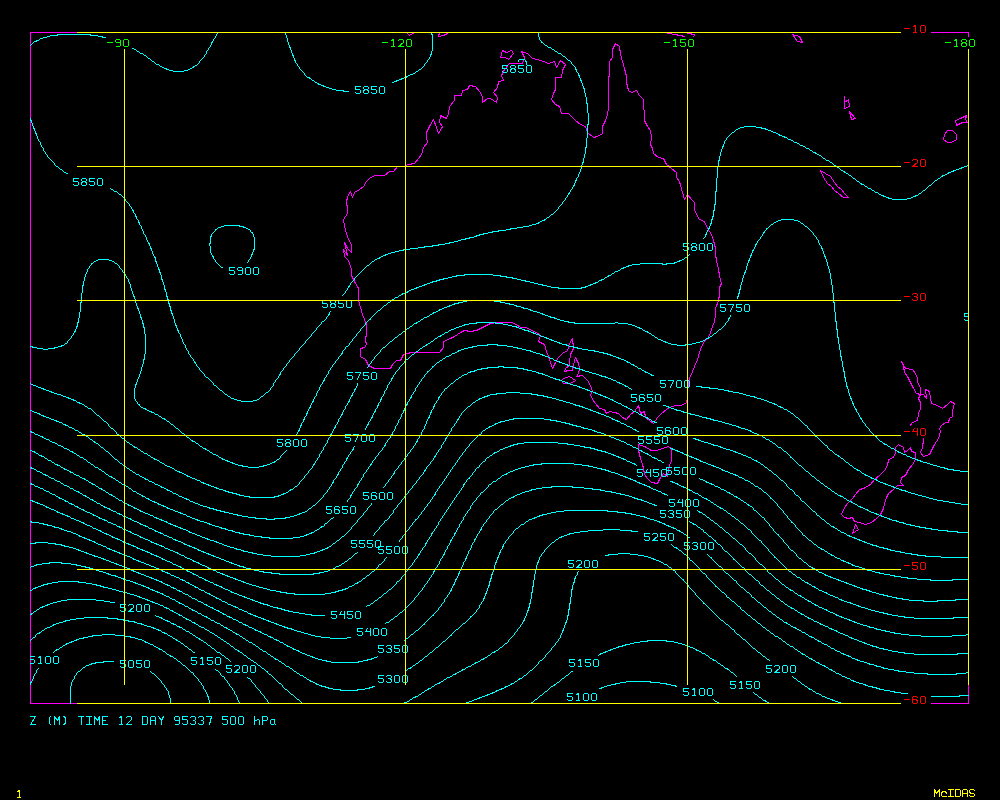The image size is (1000, 800).
Task: Click the -50 latitude label
Action: coord(914,566)
